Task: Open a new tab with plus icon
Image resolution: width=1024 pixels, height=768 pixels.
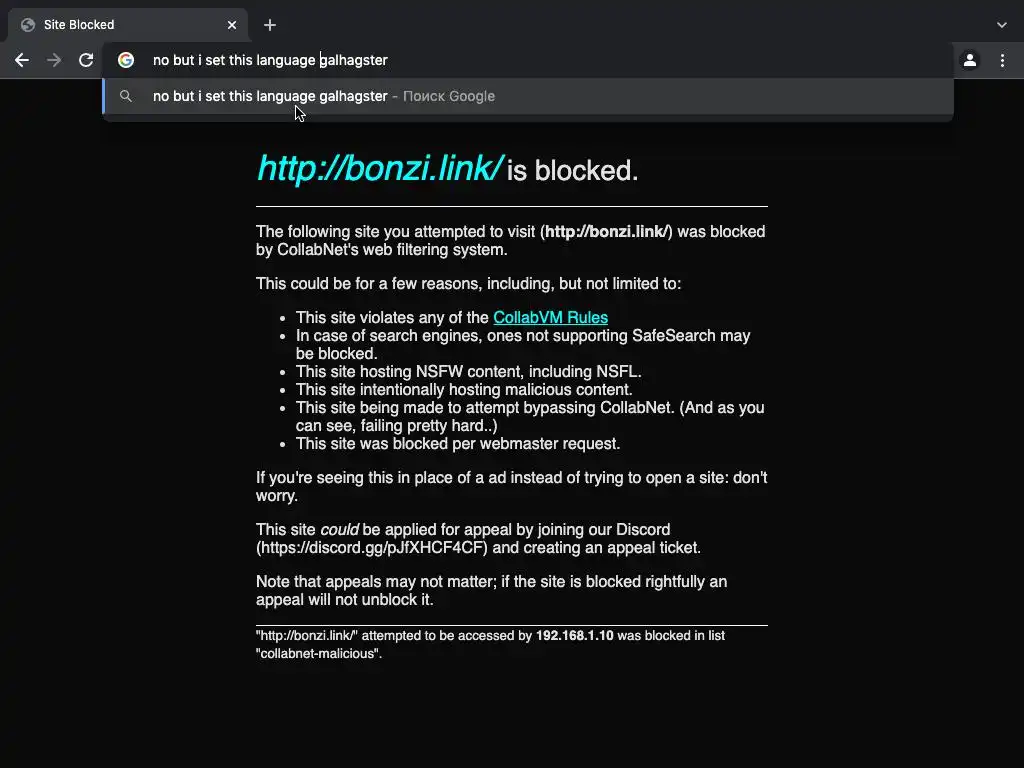Action: (x=270, y=25)
